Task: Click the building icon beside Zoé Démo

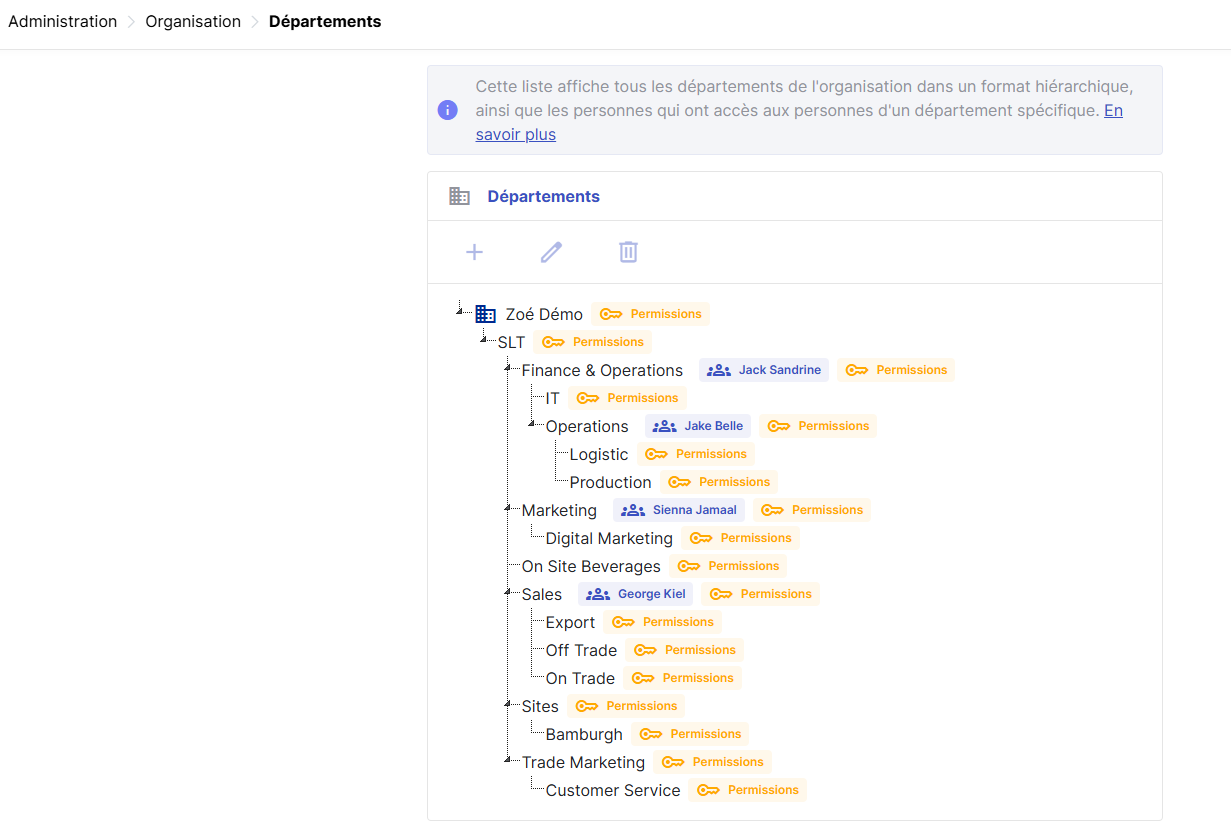Action: [x=486, y=314]
